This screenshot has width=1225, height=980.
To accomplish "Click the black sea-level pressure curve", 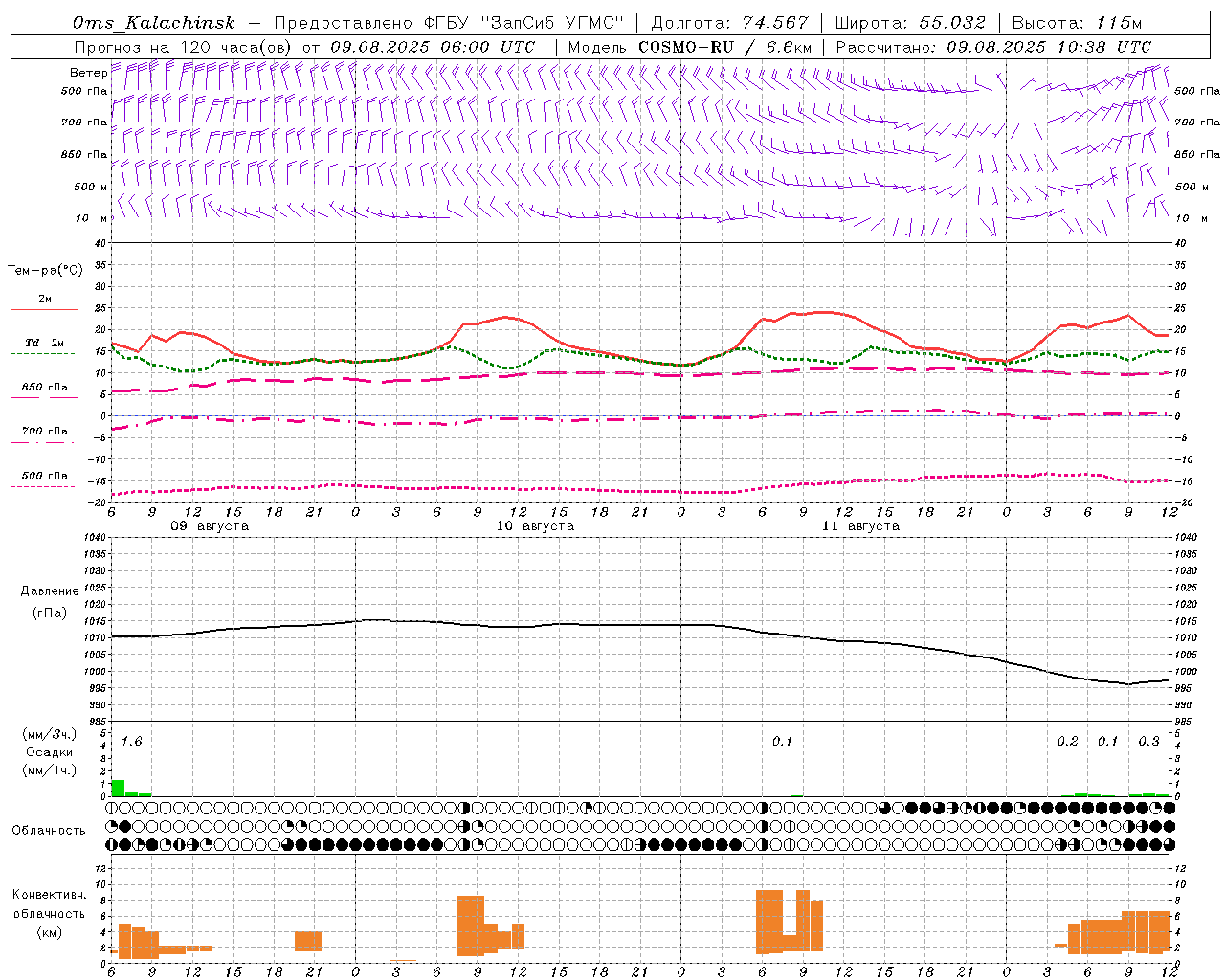I will (x=641, y=625).
